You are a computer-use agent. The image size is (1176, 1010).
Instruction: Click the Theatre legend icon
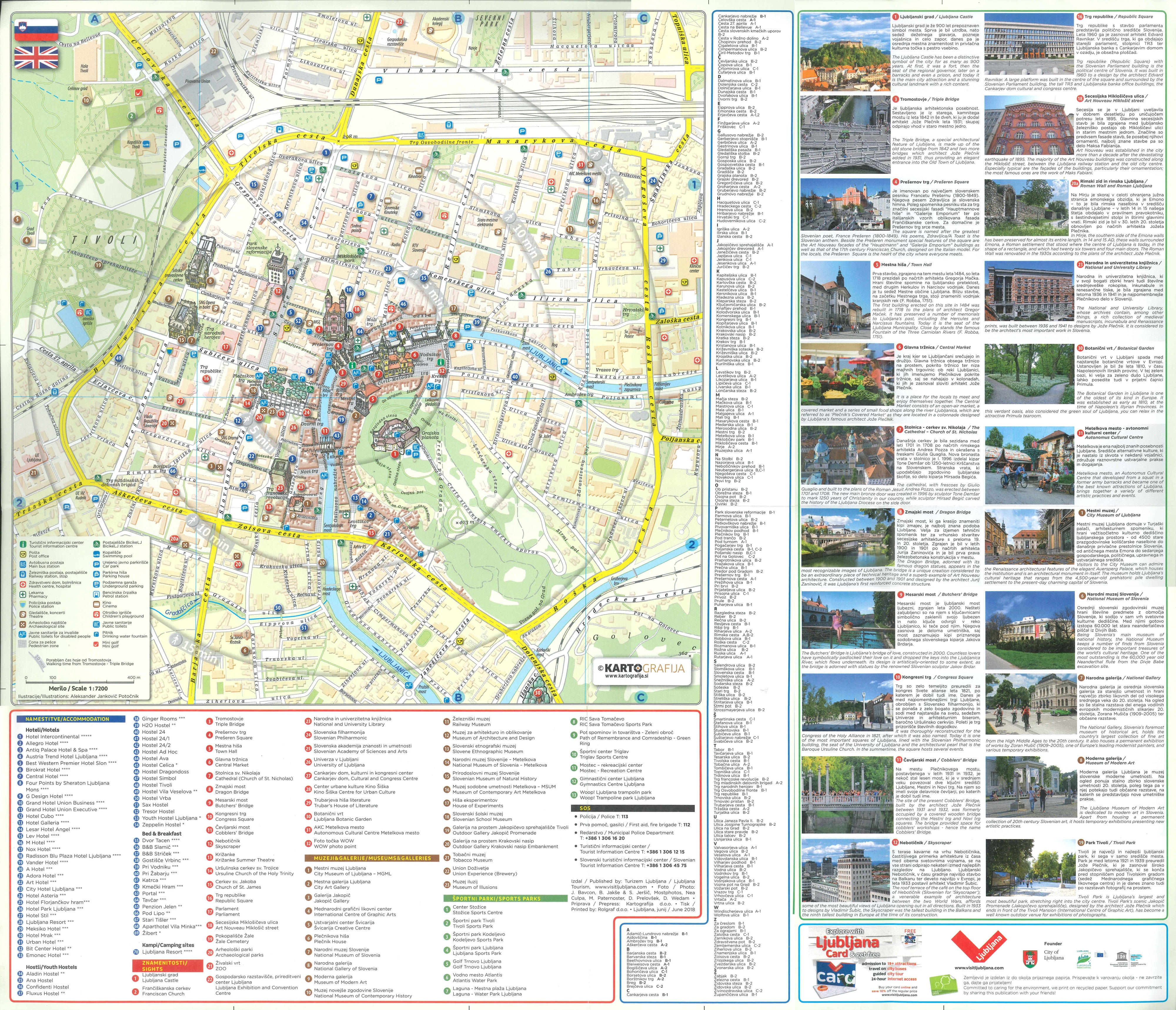23,614
